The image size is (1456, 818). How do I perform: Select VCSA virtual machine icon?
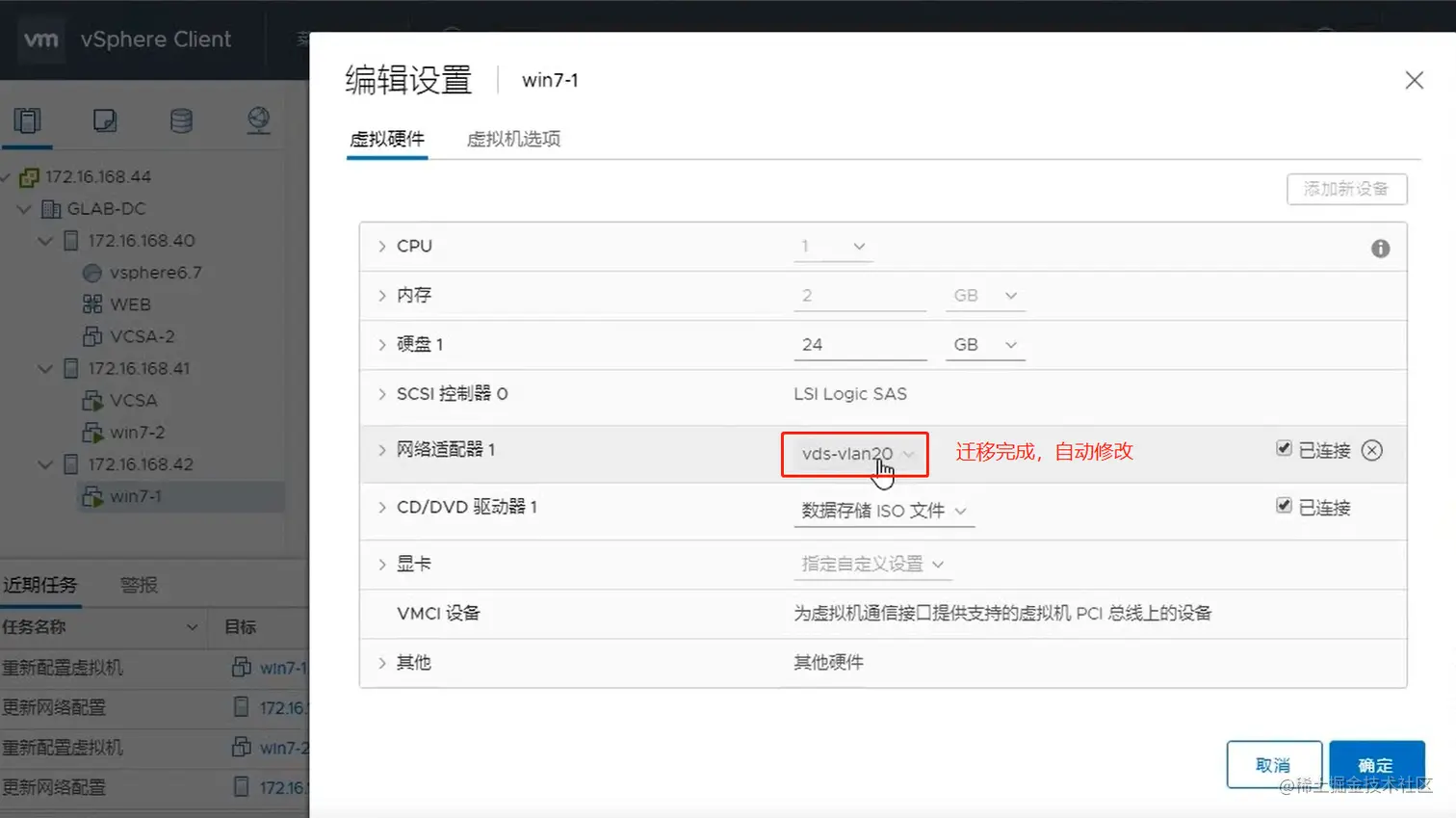click(92, 400)
